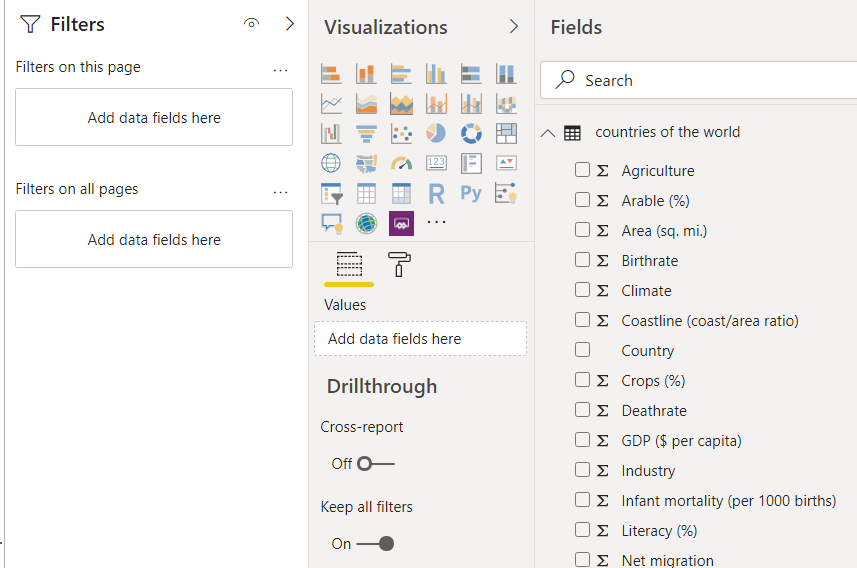This screenshot has width=857, height=568.
Task: Choose the funnel chart visual
Action: pyautogui.click(x=366, y=133)
